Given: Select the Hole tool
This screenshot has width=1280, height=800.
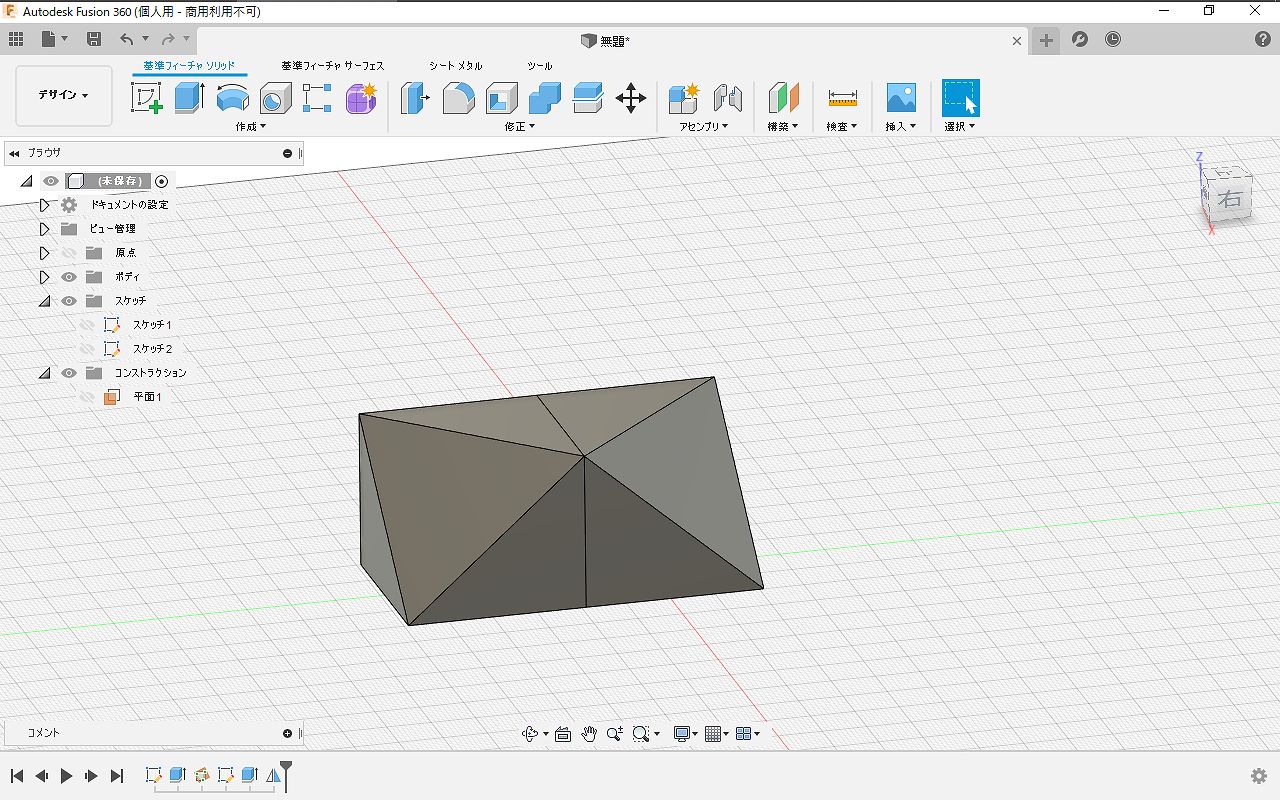Looking at the screenshot, I should coord(275,98).
